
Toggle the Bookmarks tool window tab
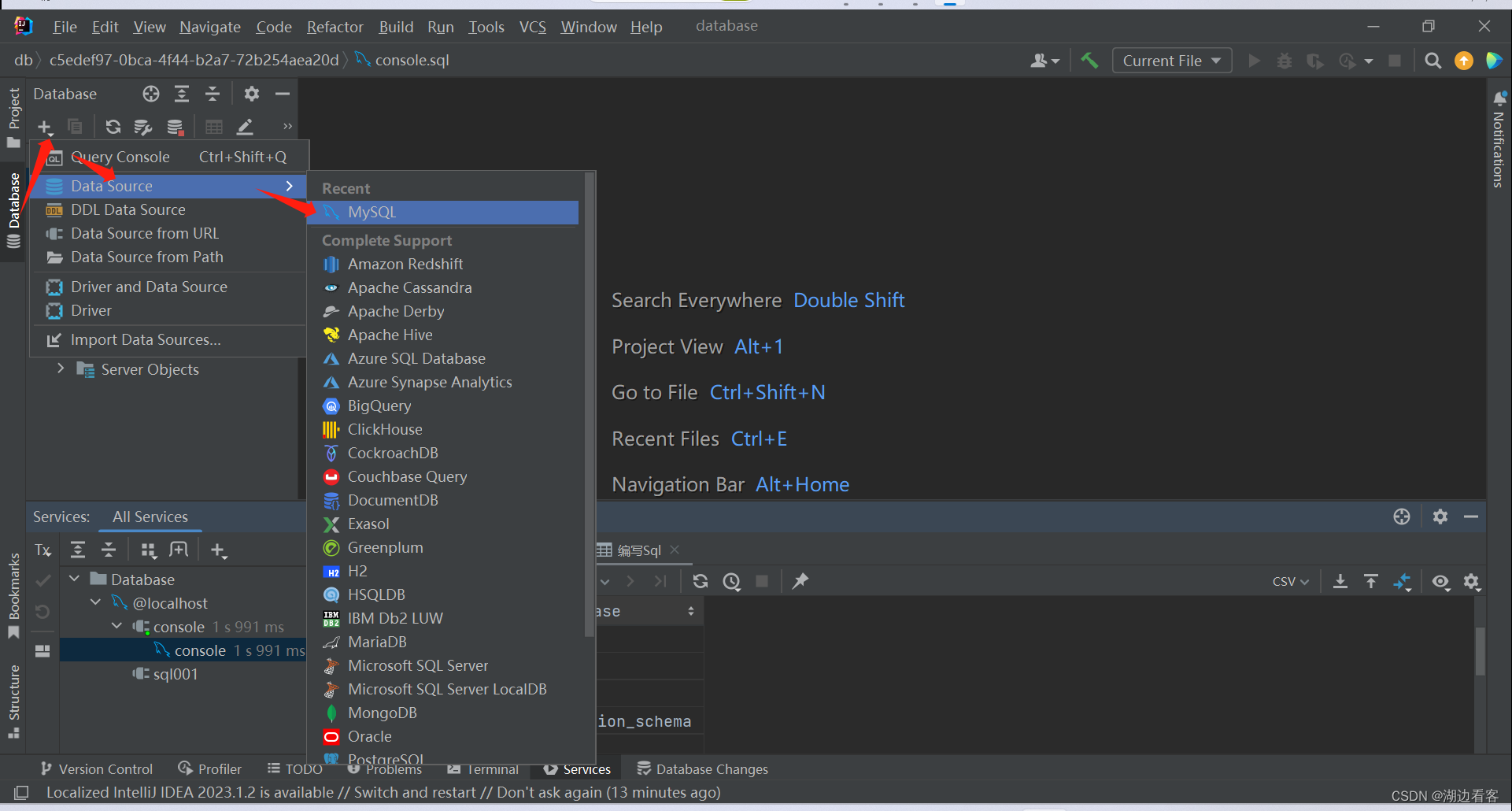pyautogui.click(x=13, y=595)
